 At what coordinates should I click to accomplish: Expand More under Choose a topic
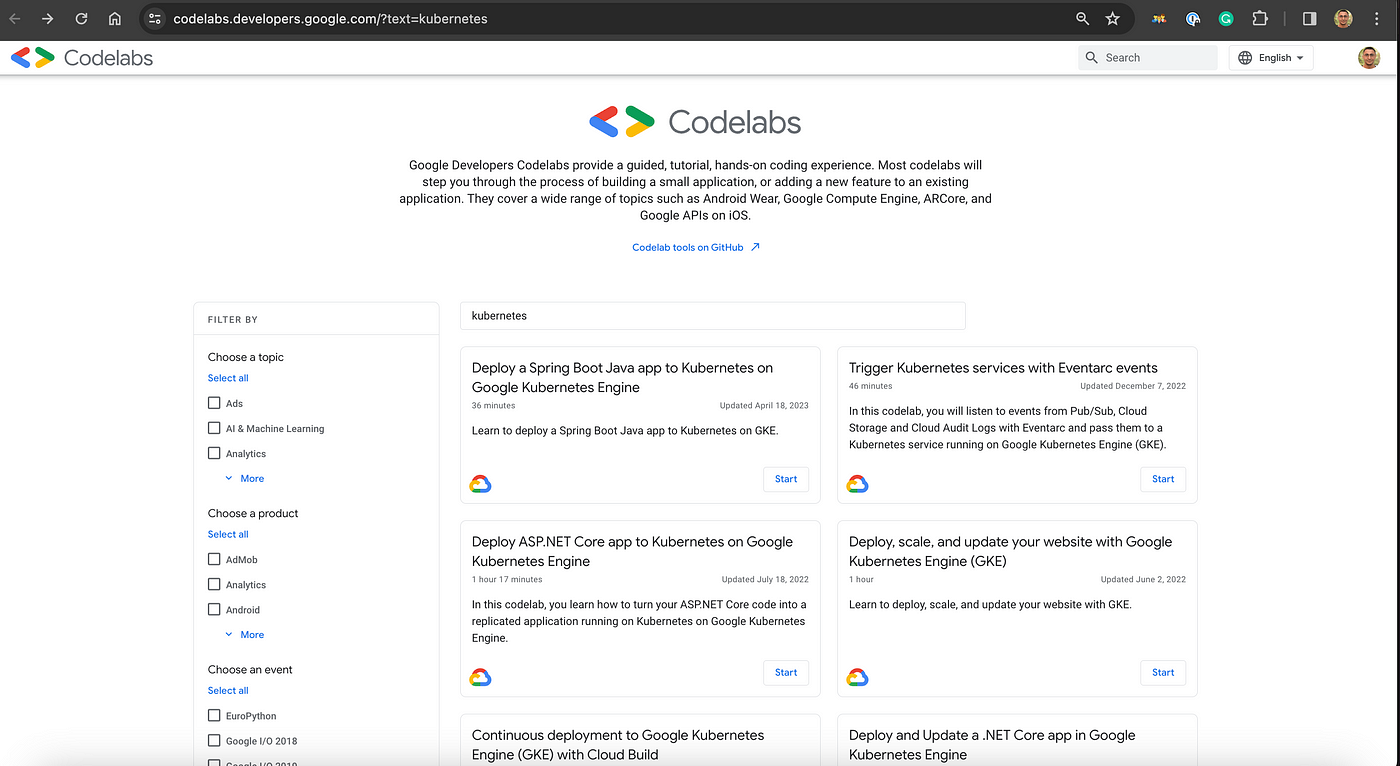tap(244, 478)
